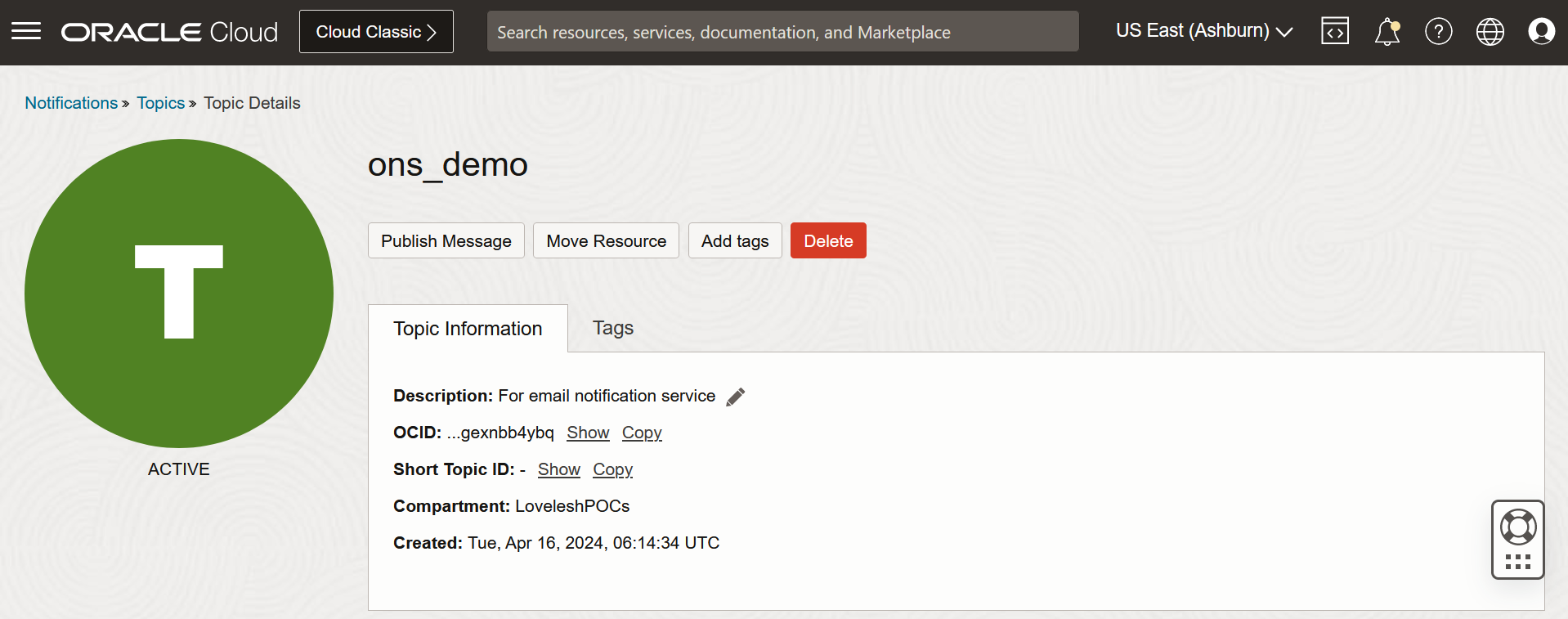The width and height of the screenshot is (1568, 619).
Task: Click the compartment name LoveleshPOCs
Action: pyautogui.click(x=572, y=506)
